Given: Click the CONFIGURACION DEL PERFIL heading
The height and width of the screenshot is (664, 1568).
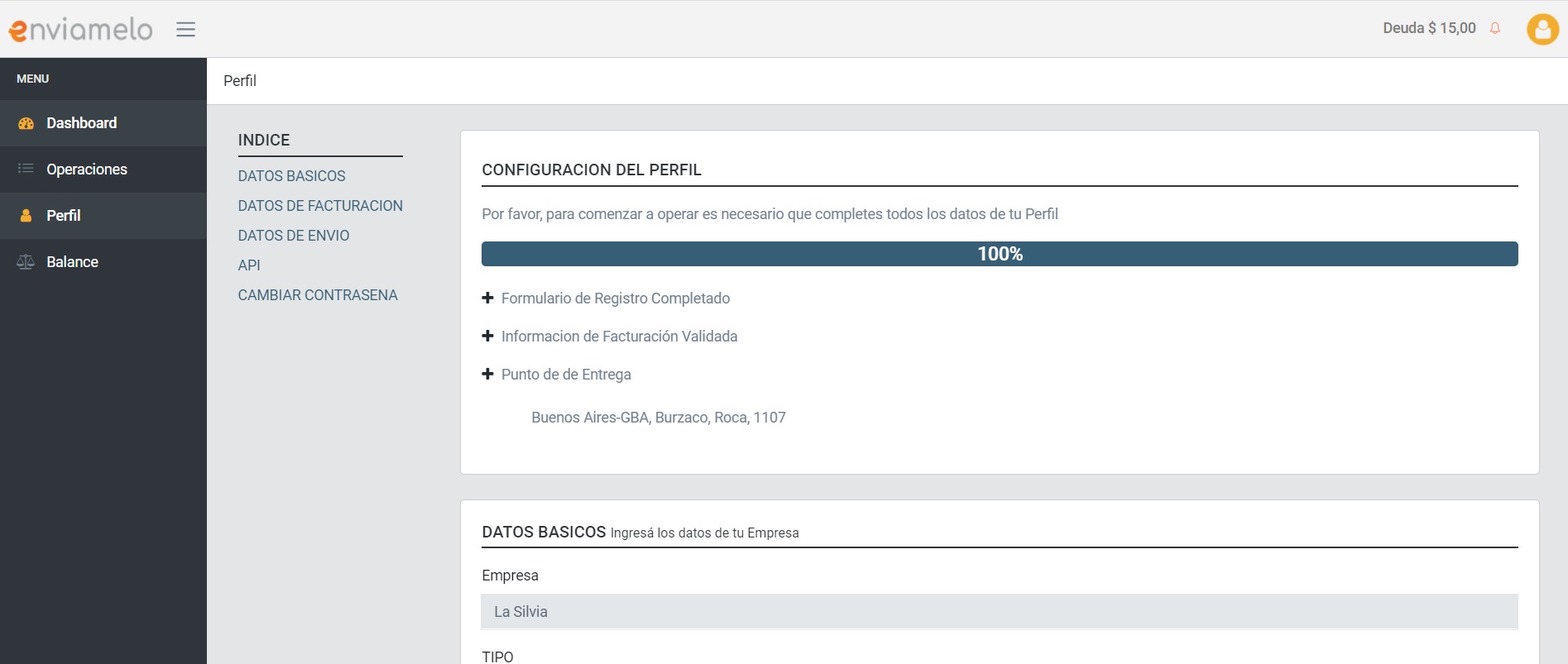Looking at the screenshot, I should 592,170.
